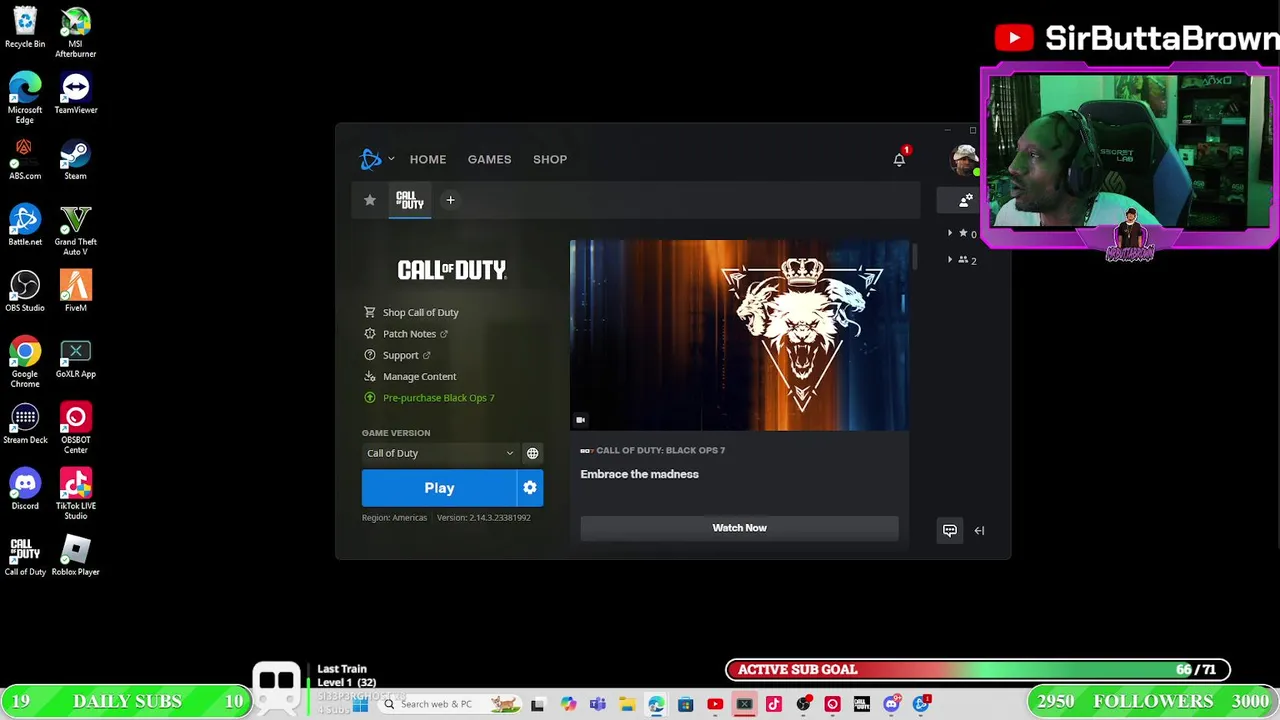Image resolution: width=1280 pixels, height=720 pixels.
Task: Open the profile avatar in Battle.net
Action: click(x=964, y=159)
